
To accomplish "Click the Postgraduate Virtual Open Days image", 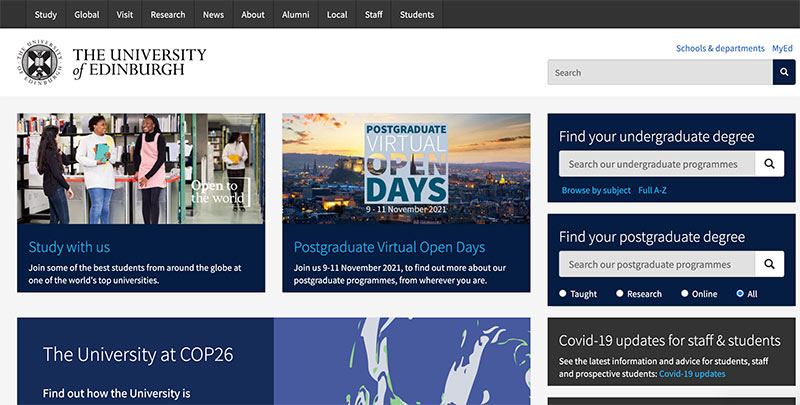I will point(406,168).
